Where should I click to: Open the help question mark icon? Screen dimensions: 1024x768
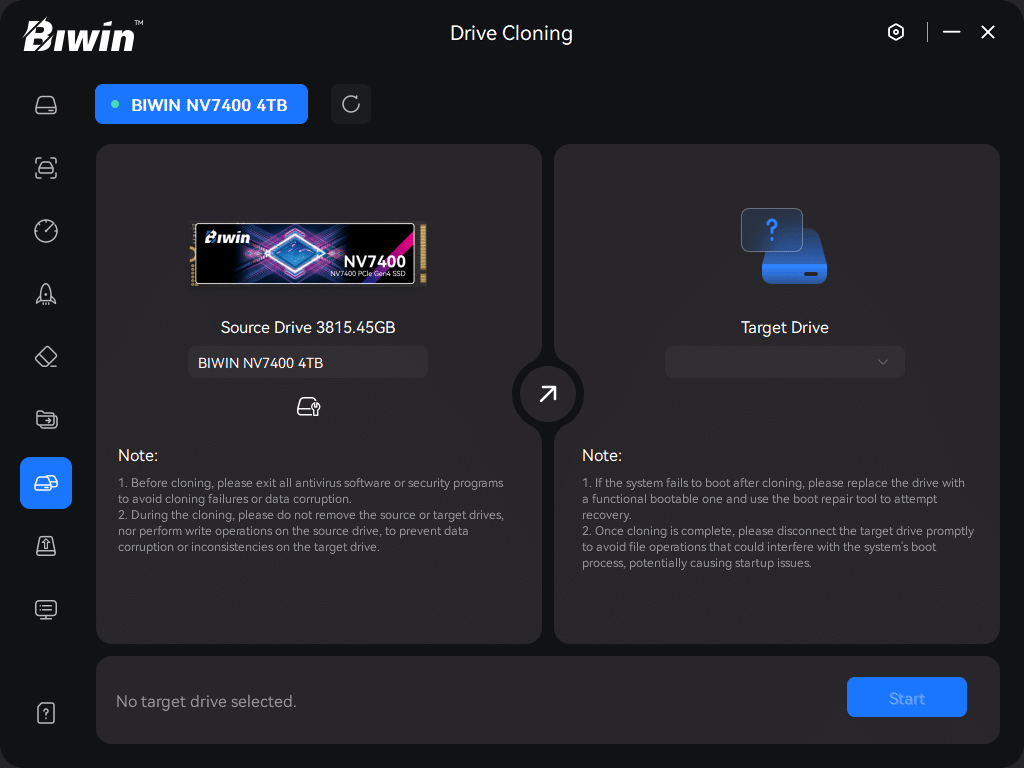46,713
